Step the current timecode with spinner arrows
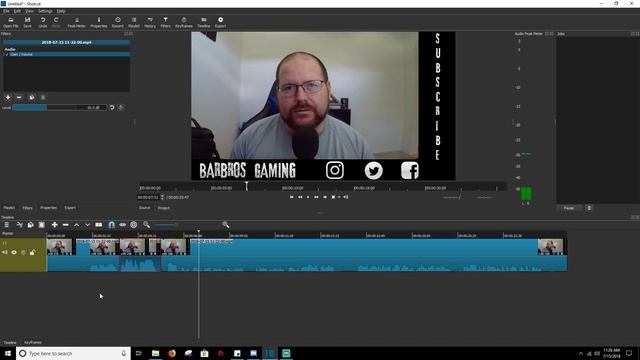Screen dimensions: 640x360 pos(162,197)
